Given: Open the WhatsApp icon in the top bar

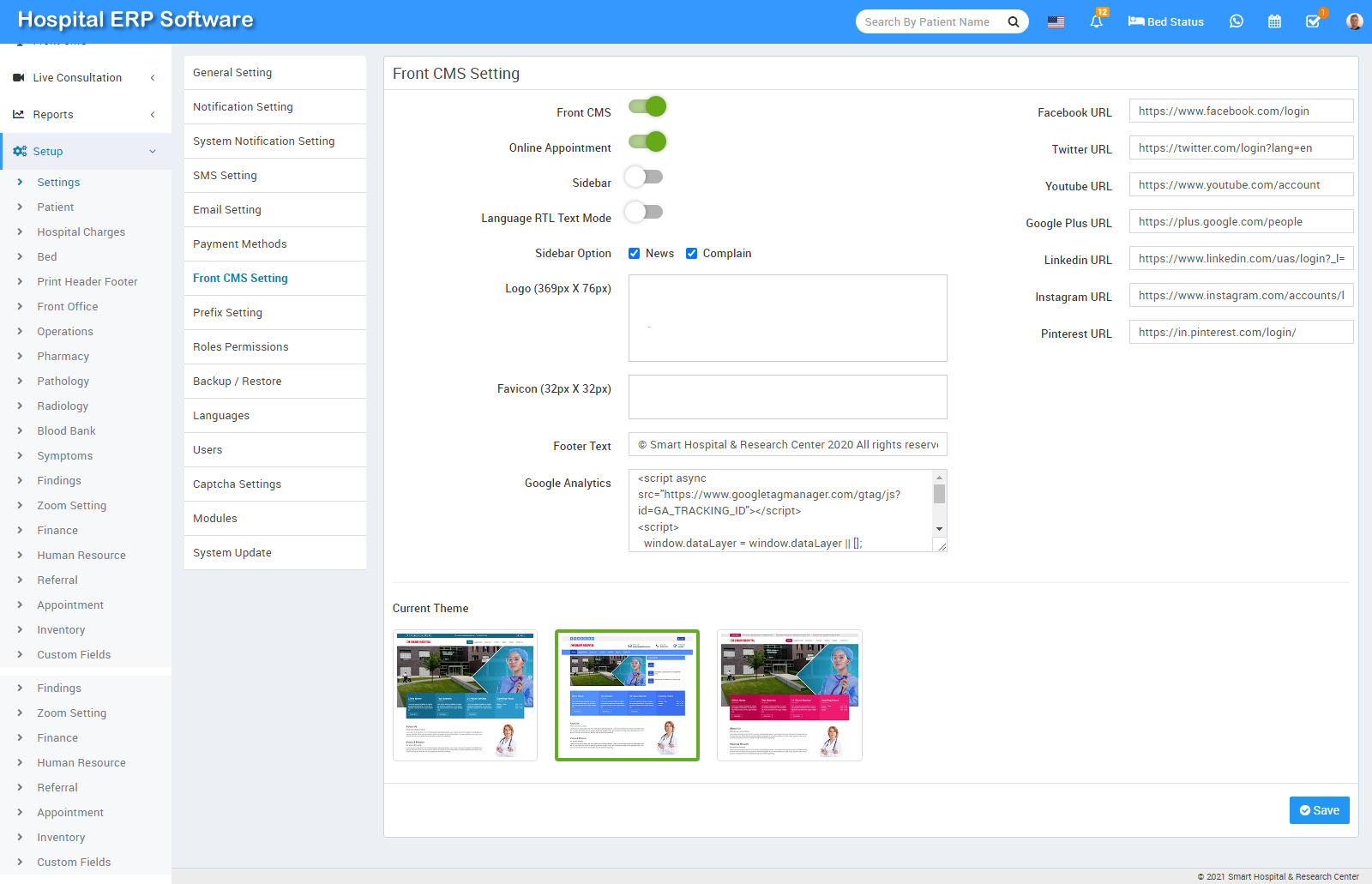Looking at the screenshot, I should 1236,21.
